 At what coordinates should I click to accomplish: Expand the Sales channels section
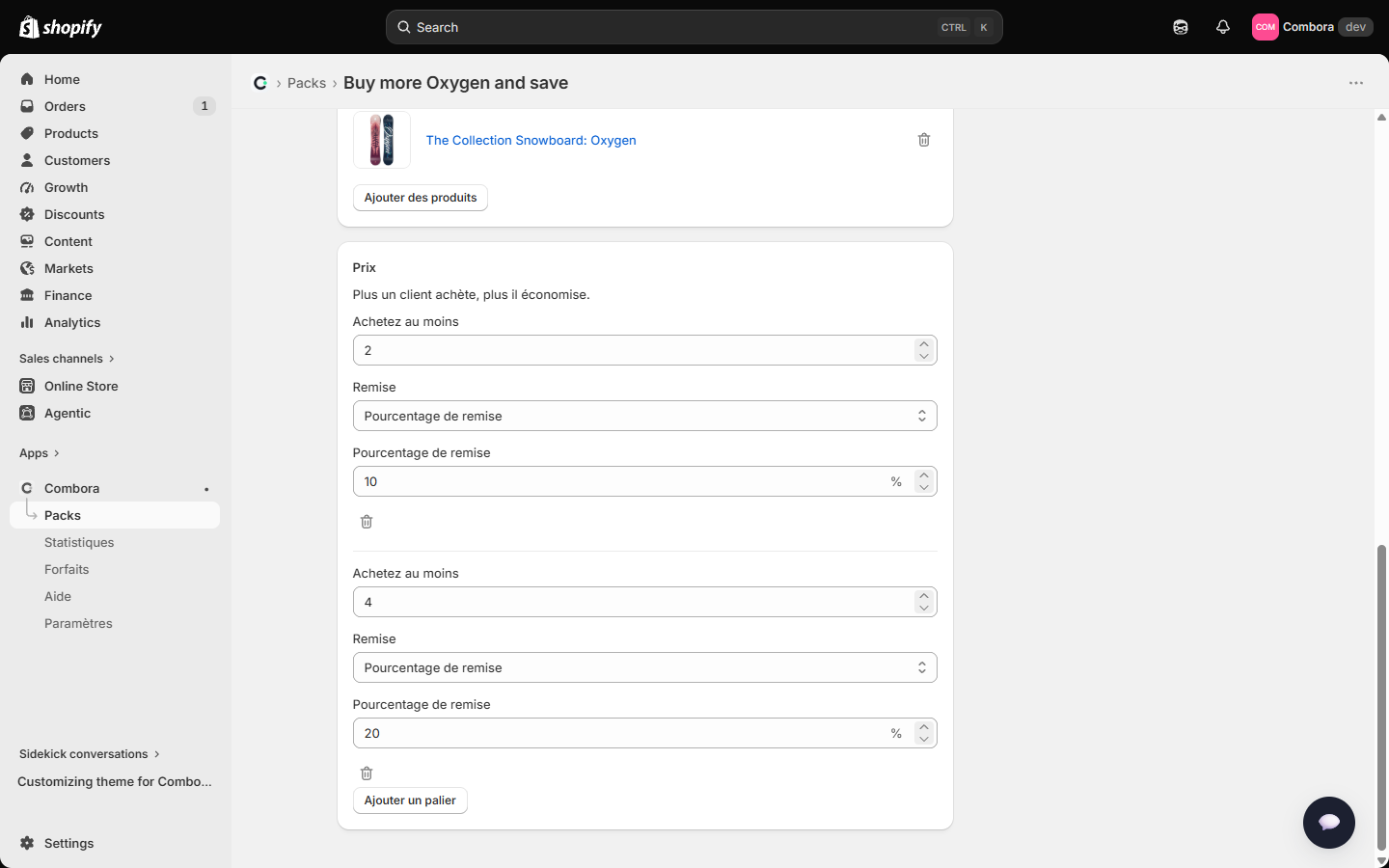coord(67,359)
